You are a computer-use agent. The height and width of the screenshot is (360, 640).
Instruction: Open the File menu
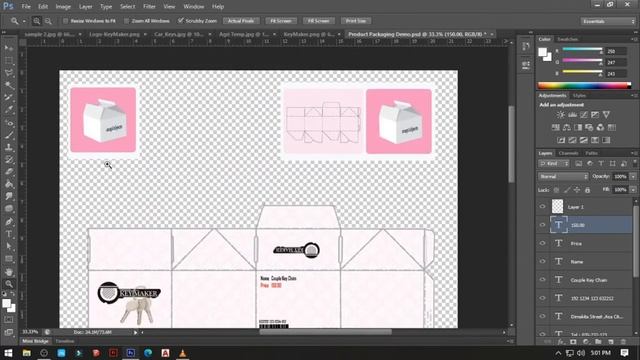point(26,7)
